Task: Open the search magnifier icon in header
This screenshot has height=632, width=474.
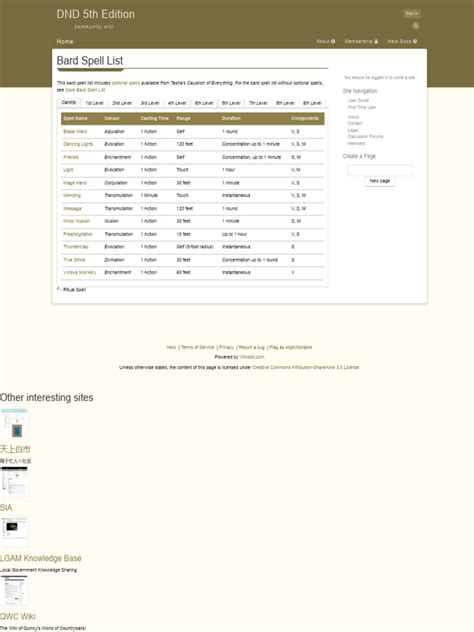Action: click(x=416, y=26)
